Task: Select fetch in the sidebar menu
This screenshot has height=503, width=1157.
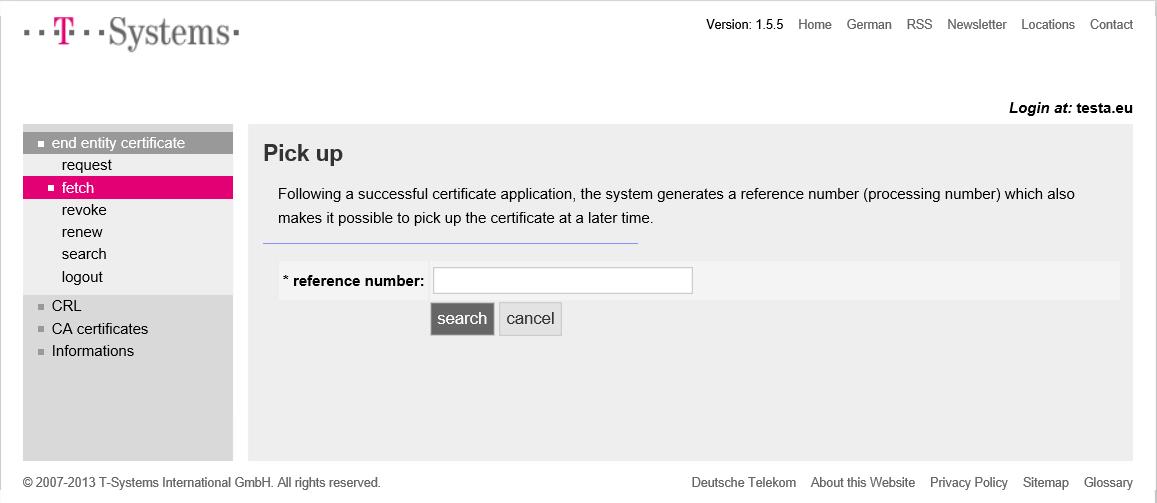Action: click(78, 188)
